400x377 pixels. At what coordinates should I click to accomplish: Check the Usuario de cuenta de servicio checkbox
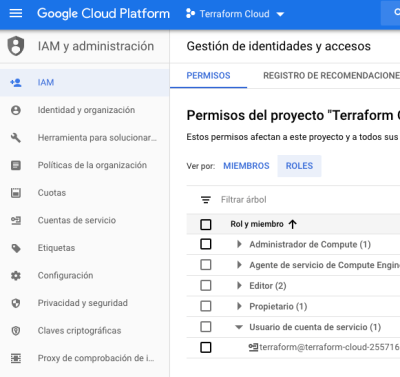[x=206, y=327]
